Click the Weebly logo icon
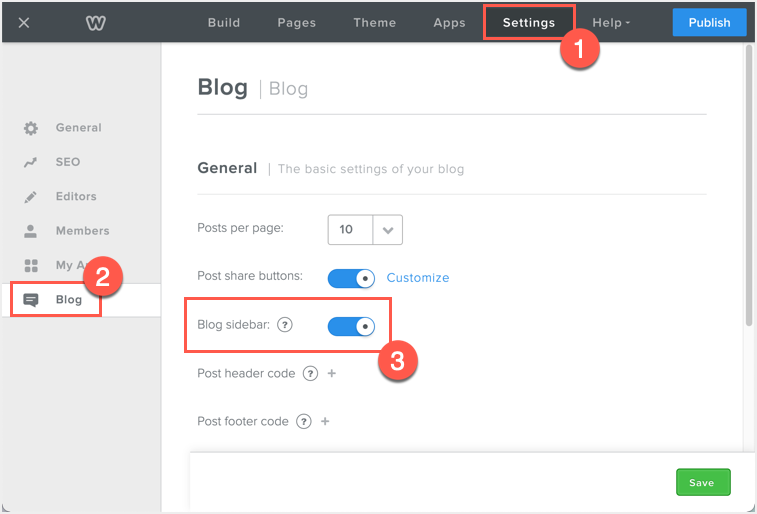Screen dimensions: 757x514 click(96, 22)
